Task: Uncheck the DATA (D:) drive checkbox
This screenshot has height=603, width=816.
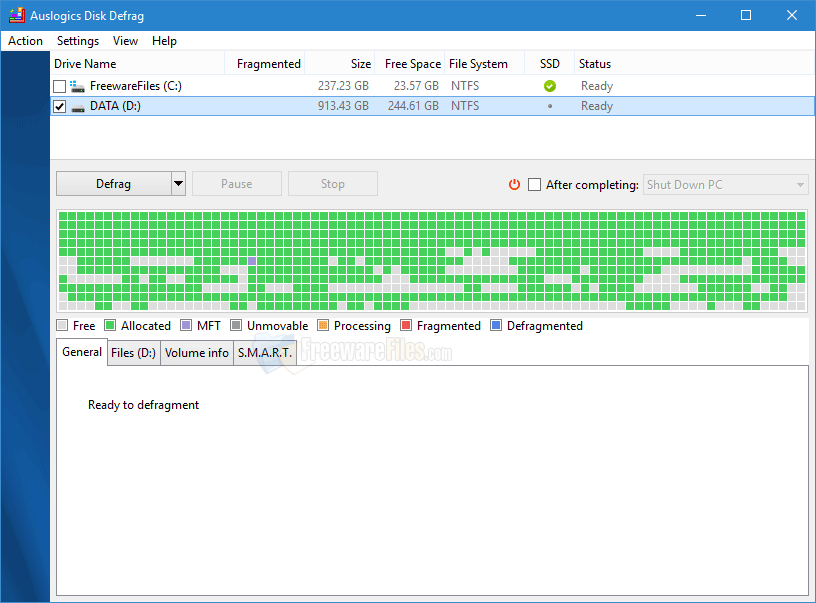Action: [x=59, y=106]
